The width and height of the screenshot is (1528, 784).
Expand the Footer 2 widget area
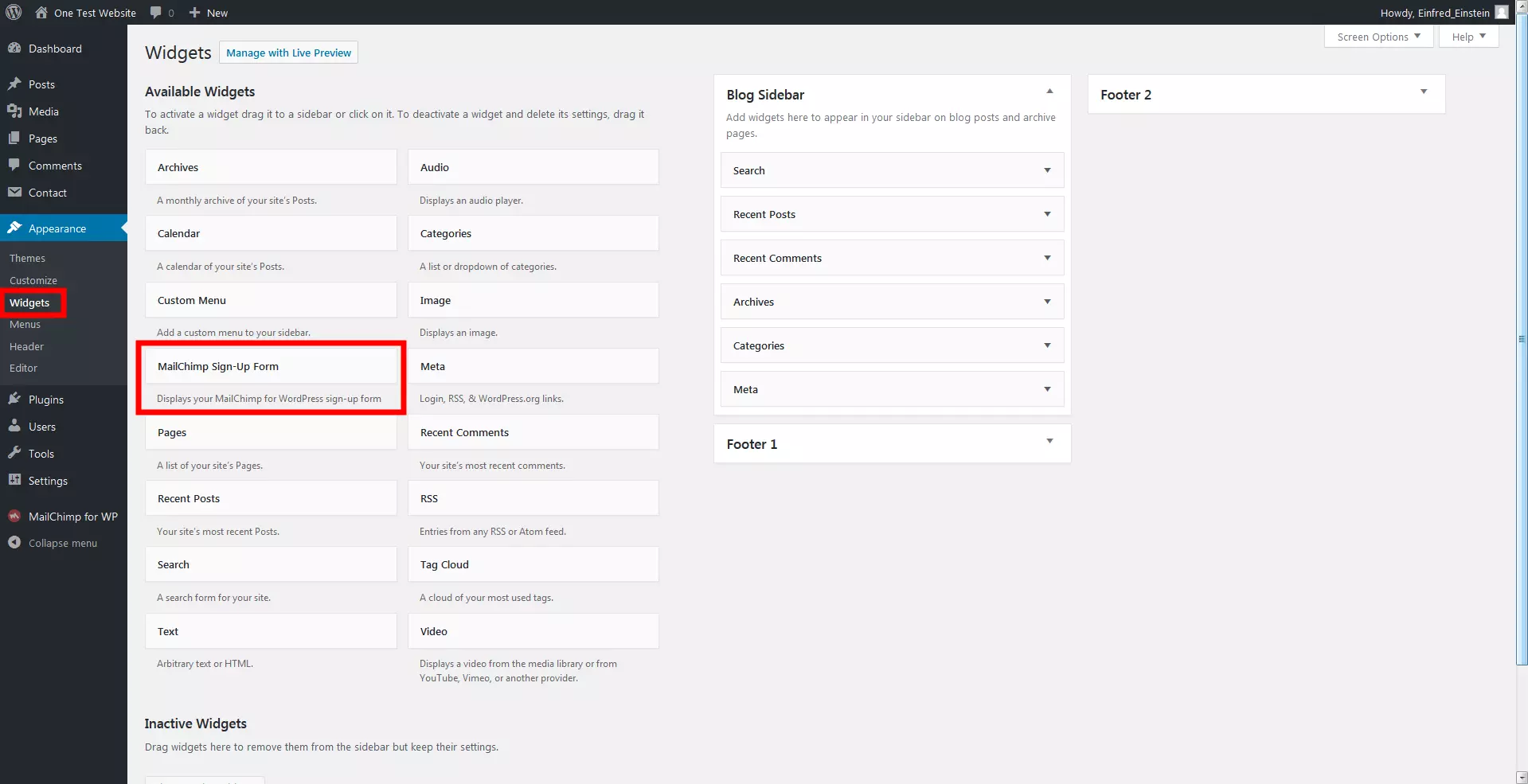pos(1424,92)
